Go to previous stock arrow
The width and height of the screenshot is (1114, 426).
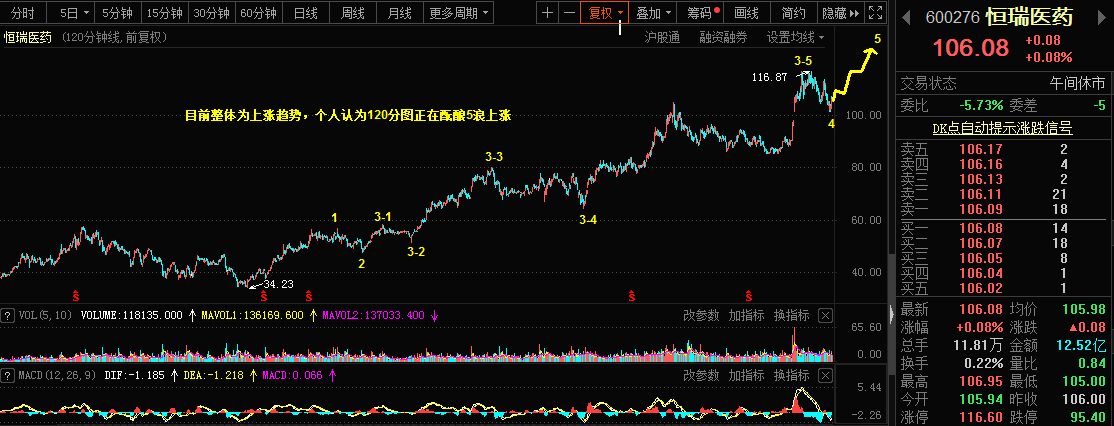907,17
